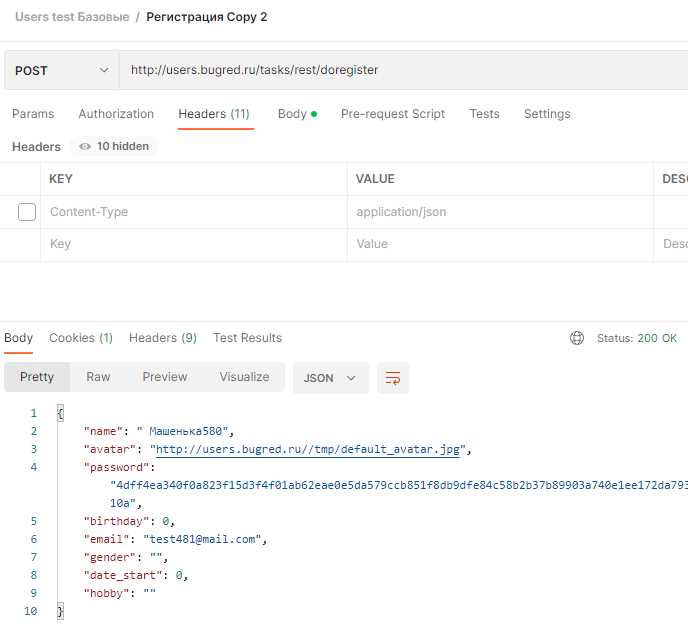
Task: Switch to the Params tab
Action: pyautogui.click(x=33, y=114)
